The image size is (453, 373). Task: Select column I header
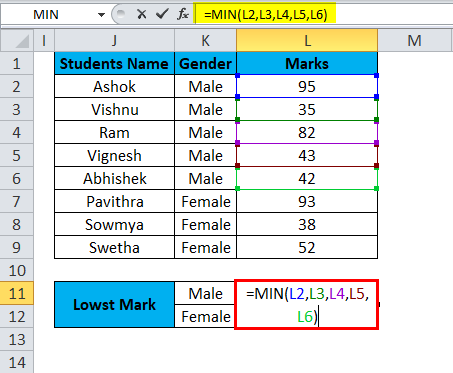coord(44,41)
